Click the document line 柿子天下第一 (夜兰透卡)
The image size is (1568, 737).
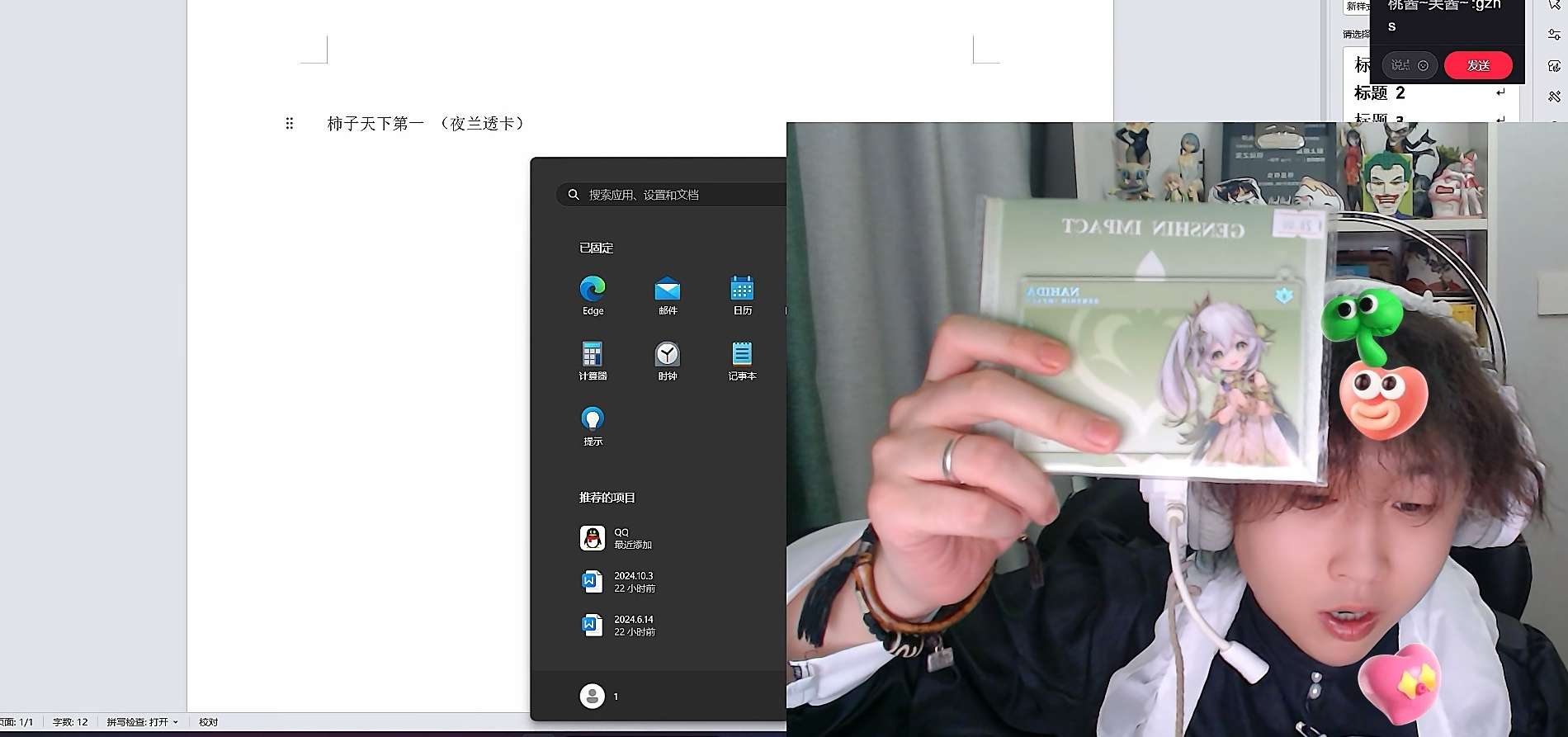pos(426,124)
